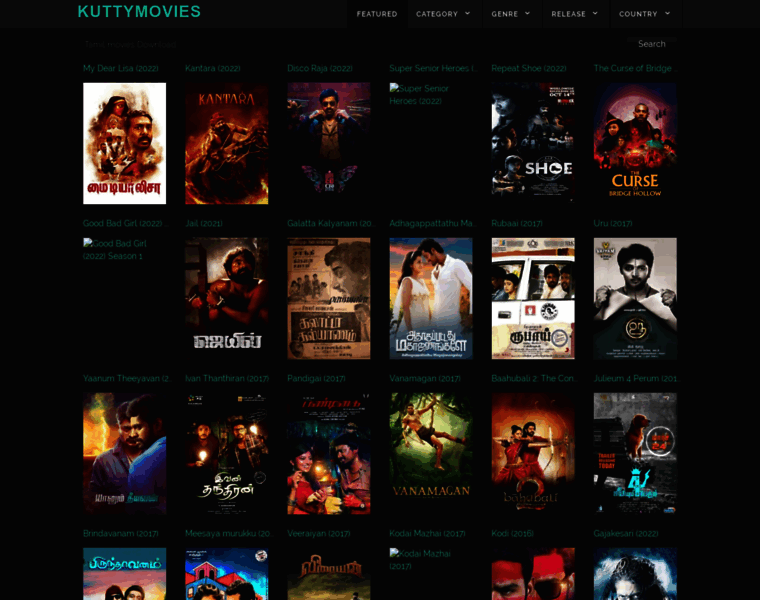The width and height of the screenshot is (760, 600).
Task: Select the Brindavanam poster
Action: tap(125, 574)
